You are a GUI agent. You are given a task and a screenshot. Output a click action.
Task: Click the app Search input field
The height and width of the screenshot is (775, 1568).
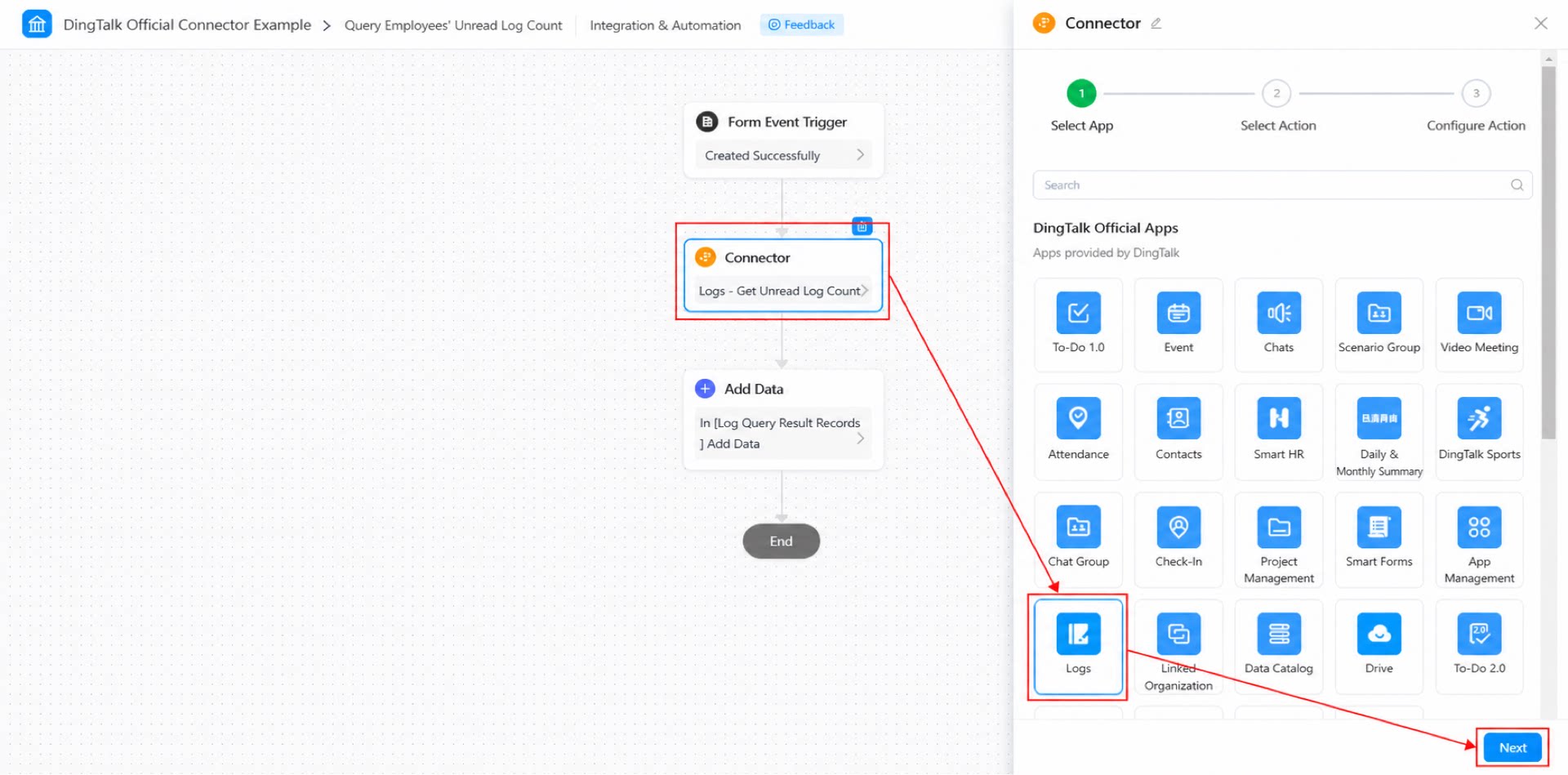[1281, 185]
